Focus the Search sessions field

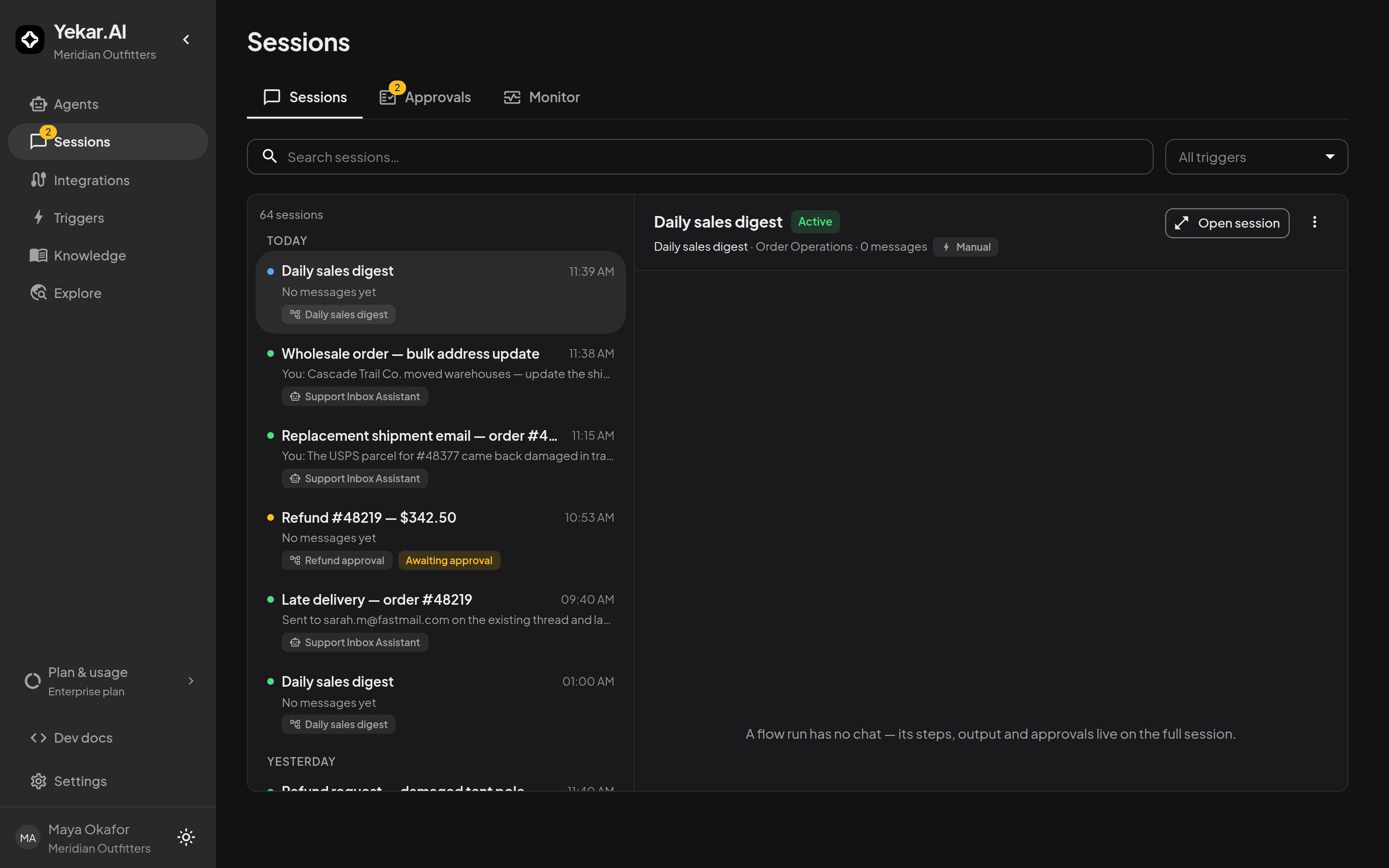[700, 157]
